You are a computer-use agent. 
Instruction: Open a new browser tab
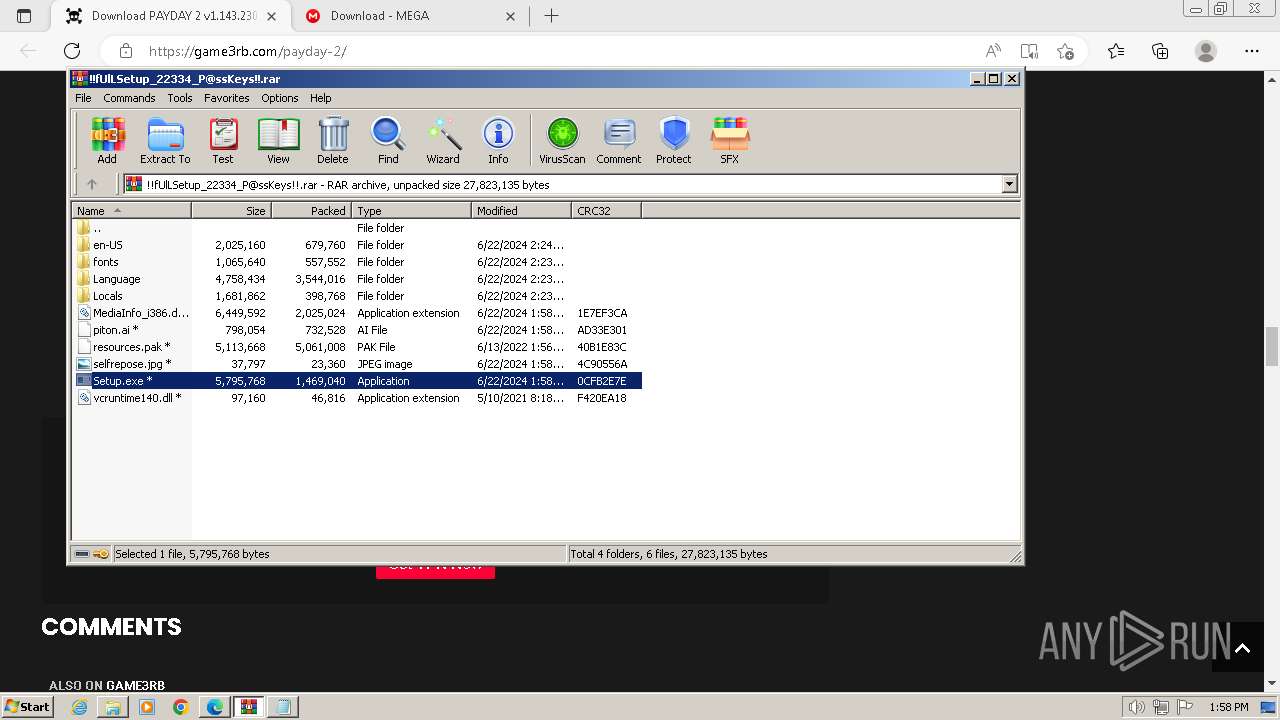[551, 16]
